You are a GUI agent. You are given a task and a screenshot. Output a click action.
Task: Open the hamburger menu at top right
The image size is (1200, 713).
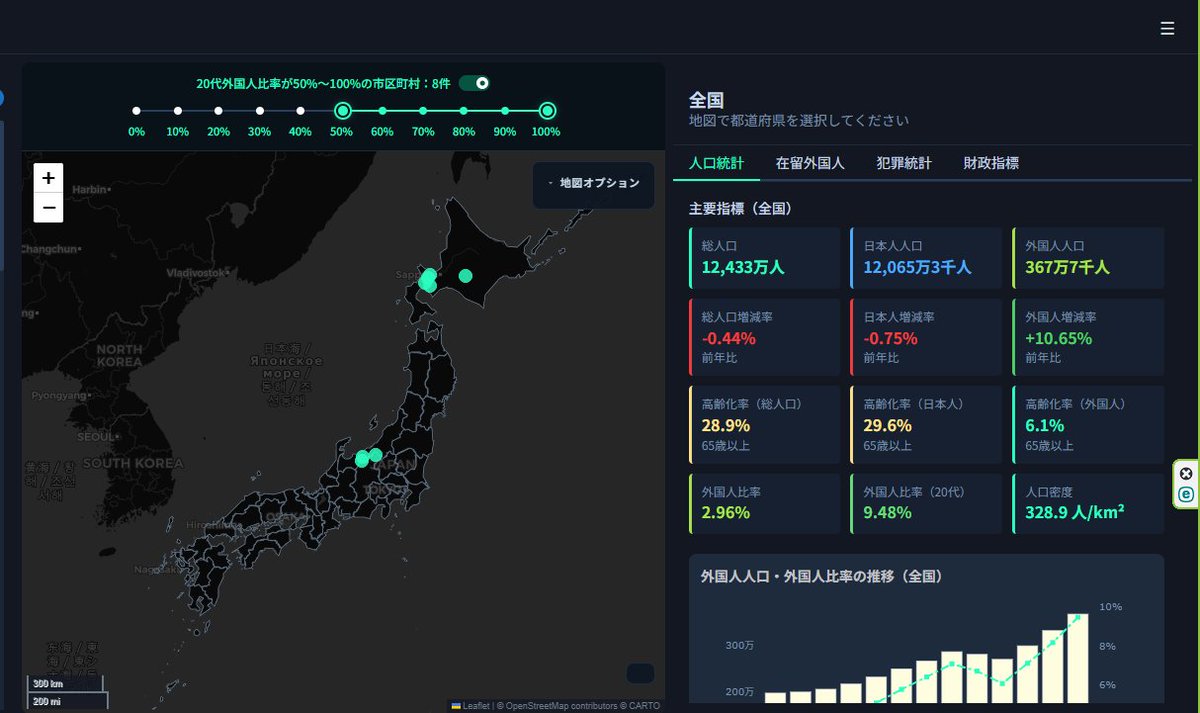click(1167, 28)
